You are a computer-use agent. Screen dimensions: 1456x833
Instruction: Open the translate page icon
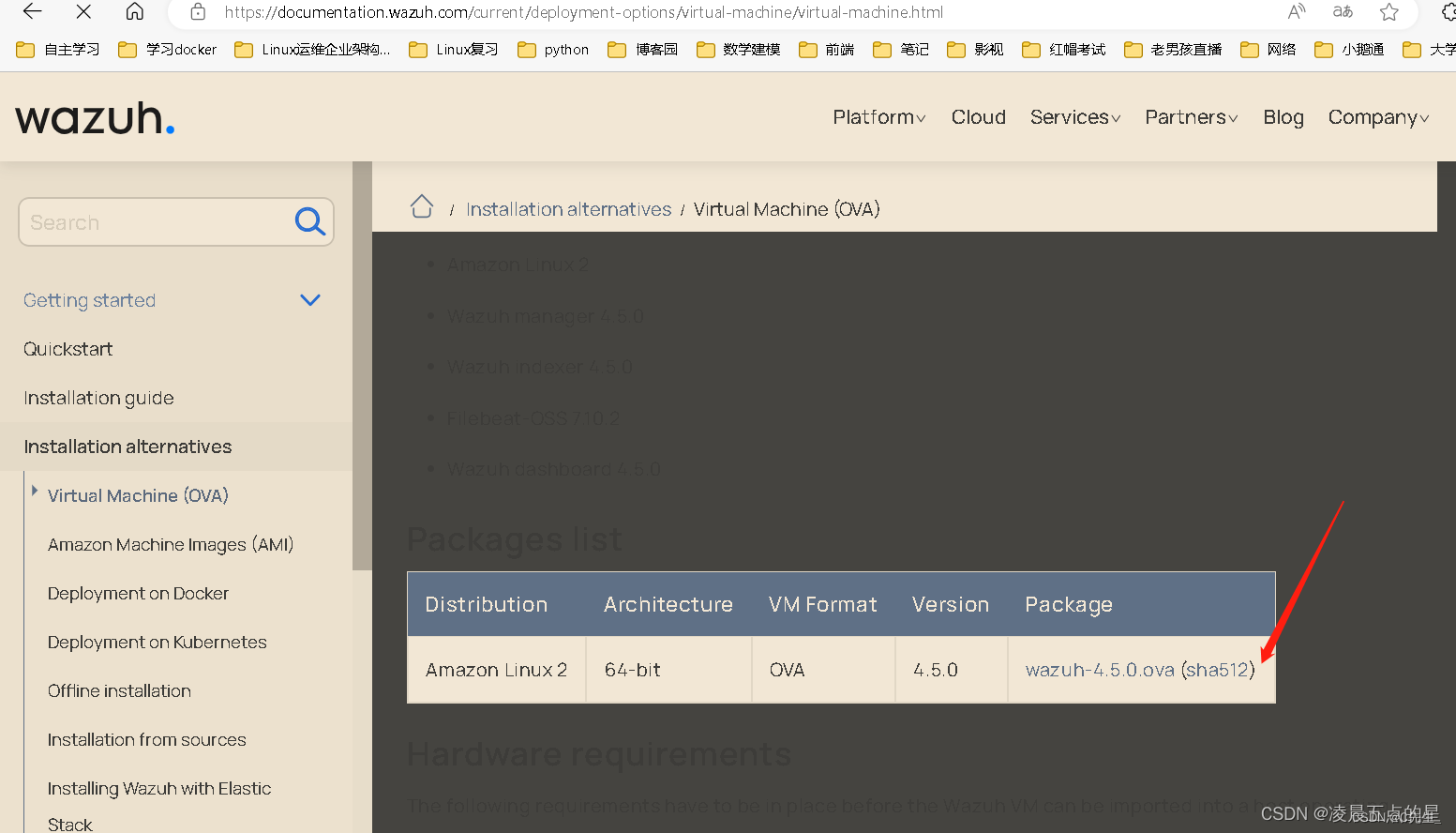point(1343,12)
